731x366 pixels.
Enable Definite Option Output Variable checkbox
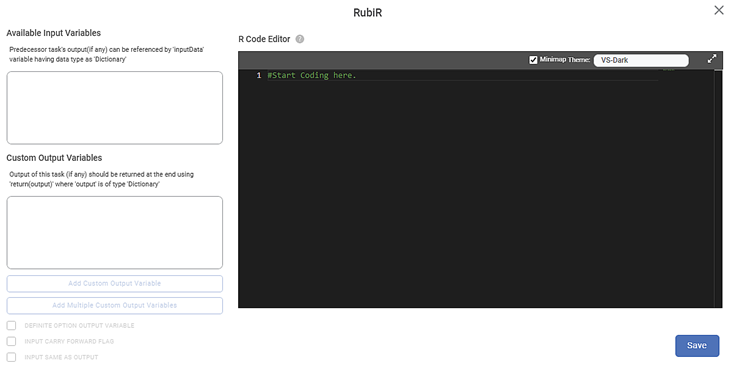(x=12, y=325)
